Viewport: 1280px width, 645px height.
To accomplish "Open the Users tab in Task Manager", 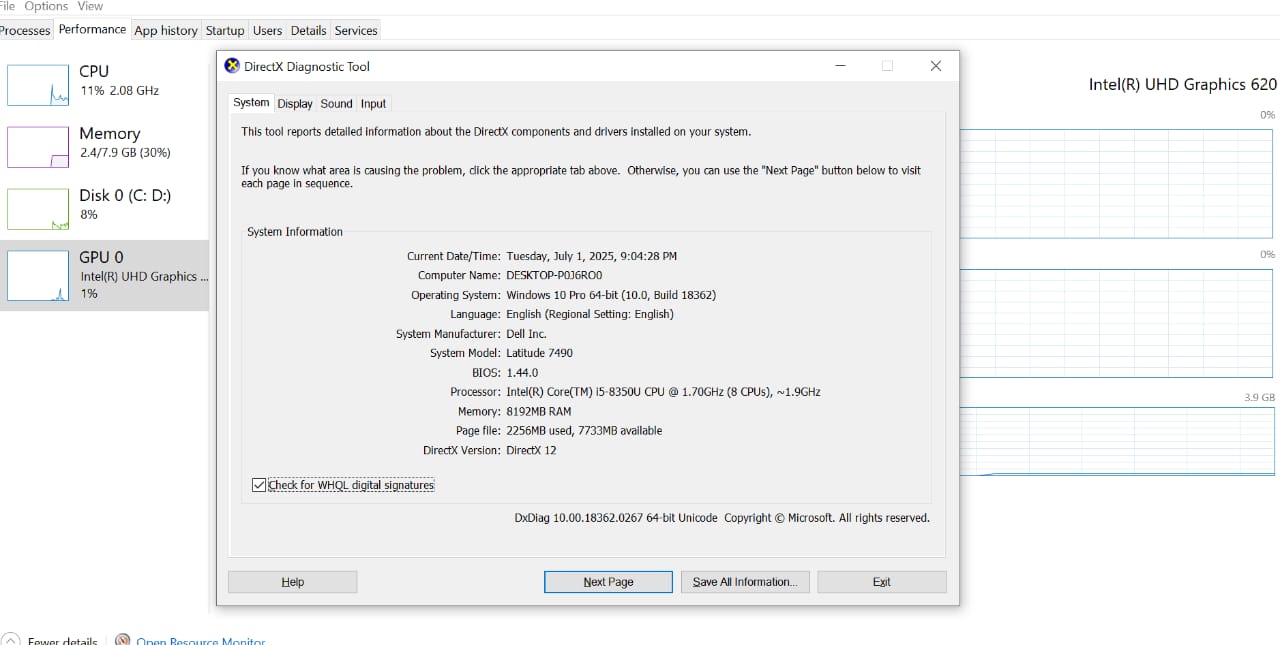I will 267,30.
